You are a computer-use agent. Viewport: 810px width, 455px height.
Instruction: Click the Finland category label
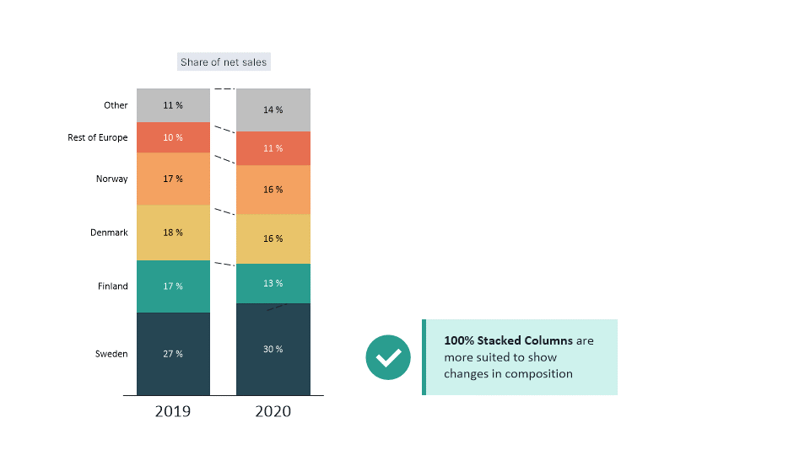tap(112, 286)
